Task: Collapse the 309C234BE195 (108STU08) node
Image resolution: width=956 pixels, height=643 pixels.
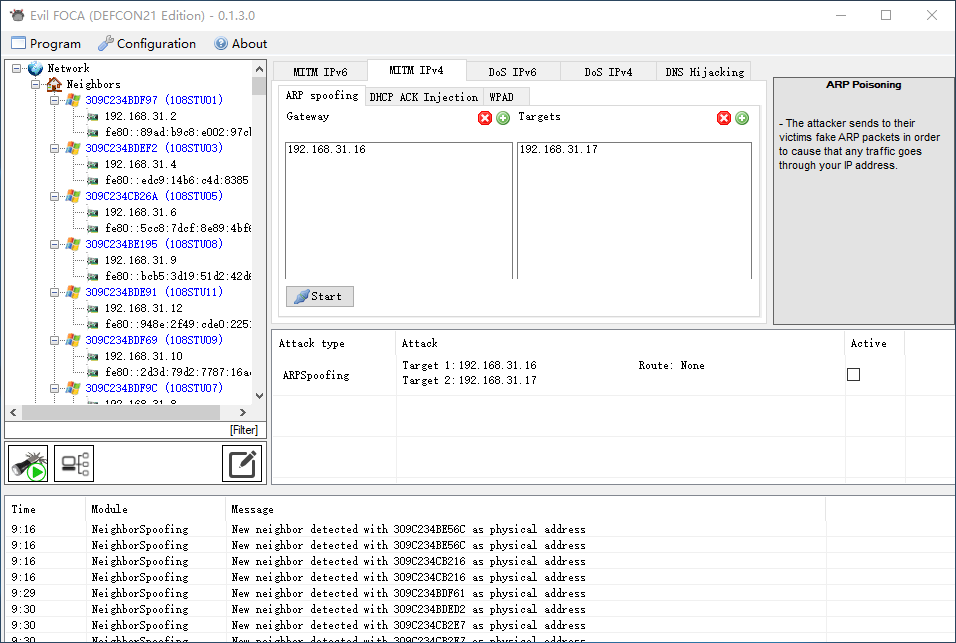Action: [54, 244]
